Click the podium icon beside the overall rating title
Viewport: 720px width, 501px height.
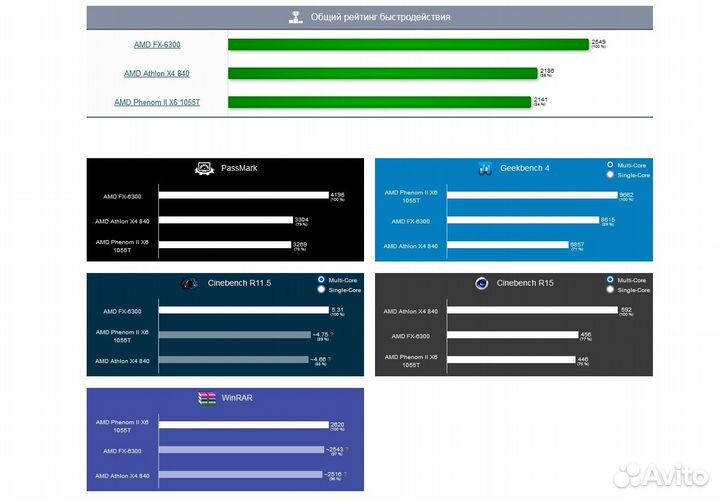[295, 17]
